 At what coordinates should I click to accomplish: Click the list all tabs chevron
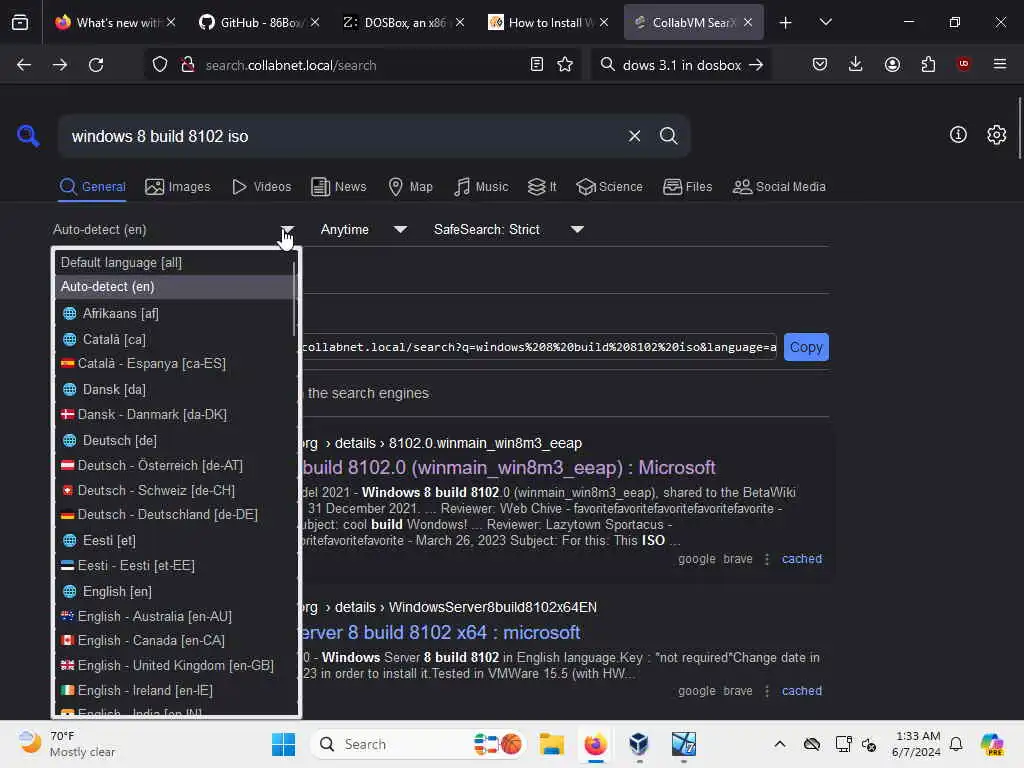pyautogui.click(x=825, y=23)
